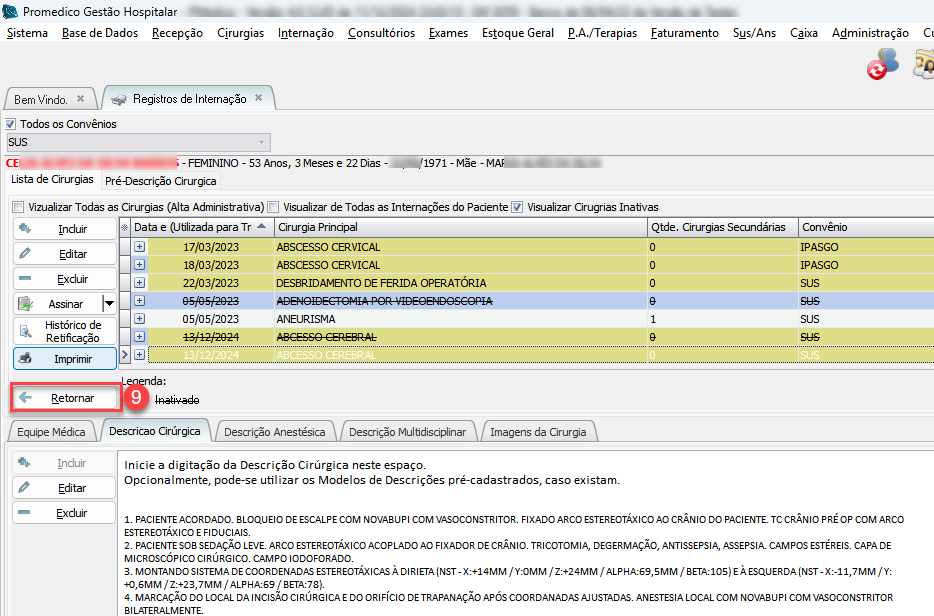The image size is (934, 616).
Task: Click the Cirurgia Principal column header
Action: point(461,227)
